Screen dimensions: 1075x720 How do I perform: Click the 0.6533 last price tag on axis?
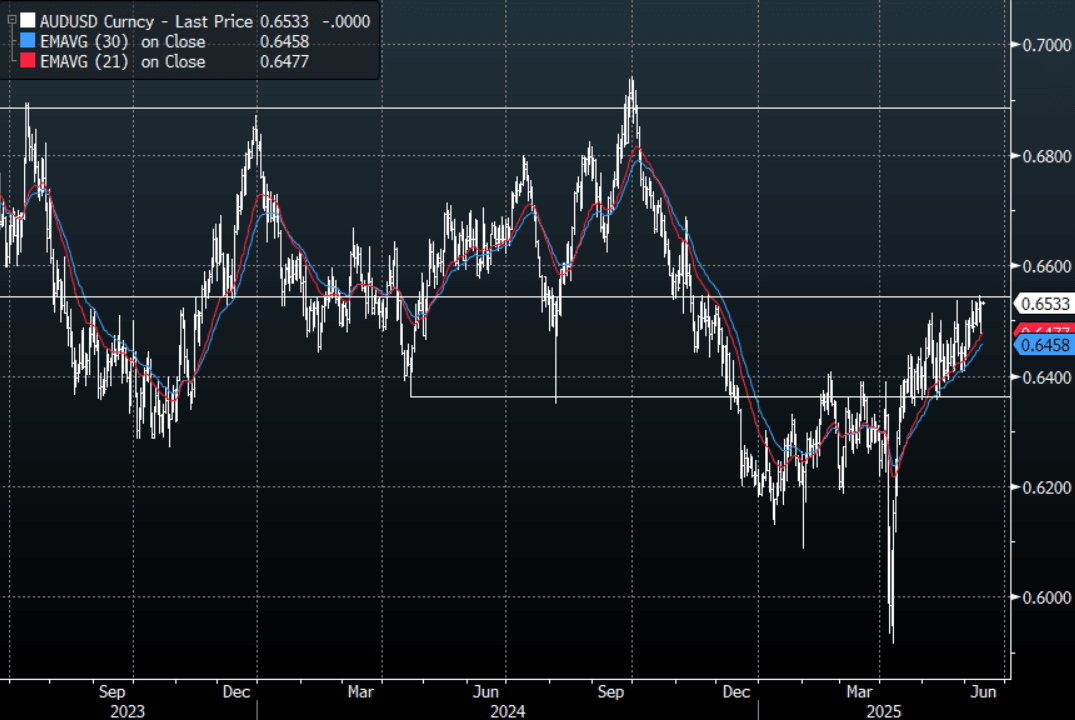point(1044,302)
